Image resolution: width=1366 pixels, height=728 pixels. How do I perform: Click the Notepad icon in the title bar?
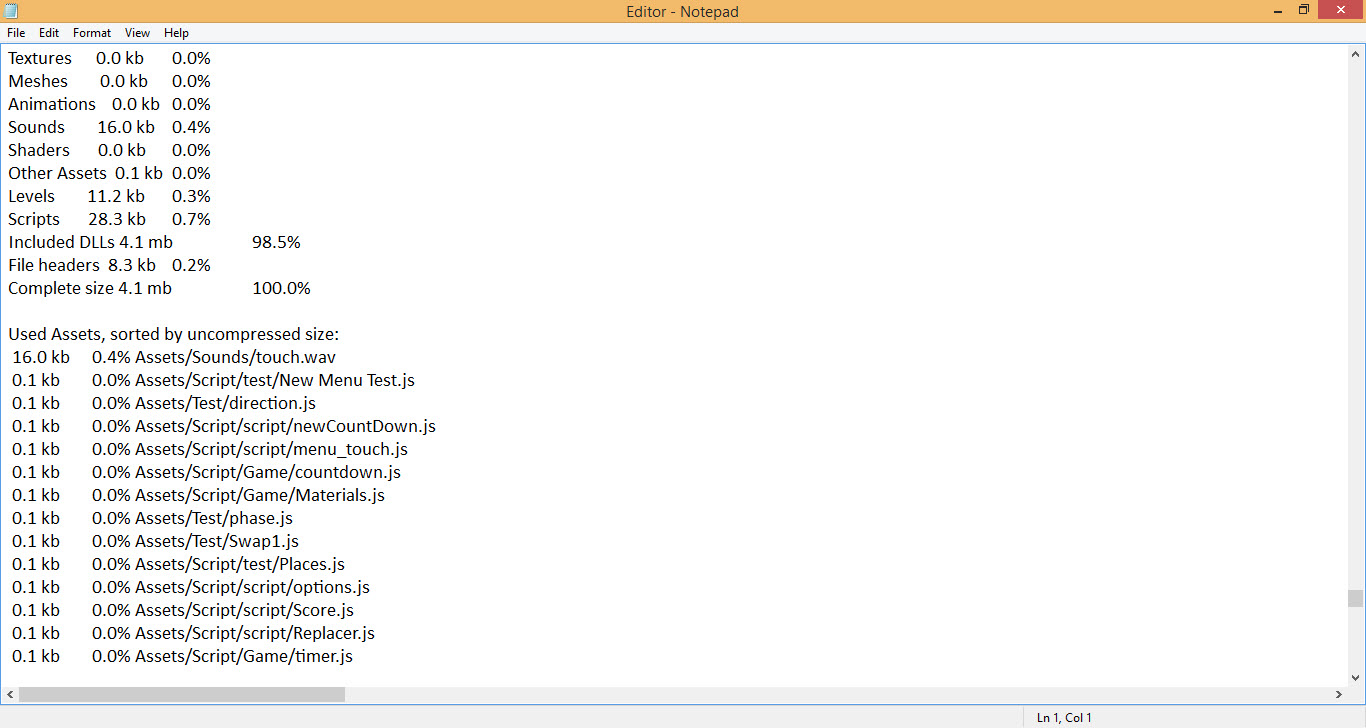tap(12, 11)
